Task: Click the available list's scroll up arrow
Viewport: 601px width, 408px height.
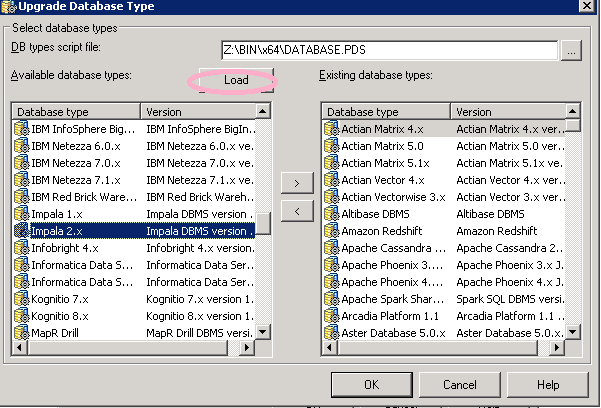Action: click(263, 112)
